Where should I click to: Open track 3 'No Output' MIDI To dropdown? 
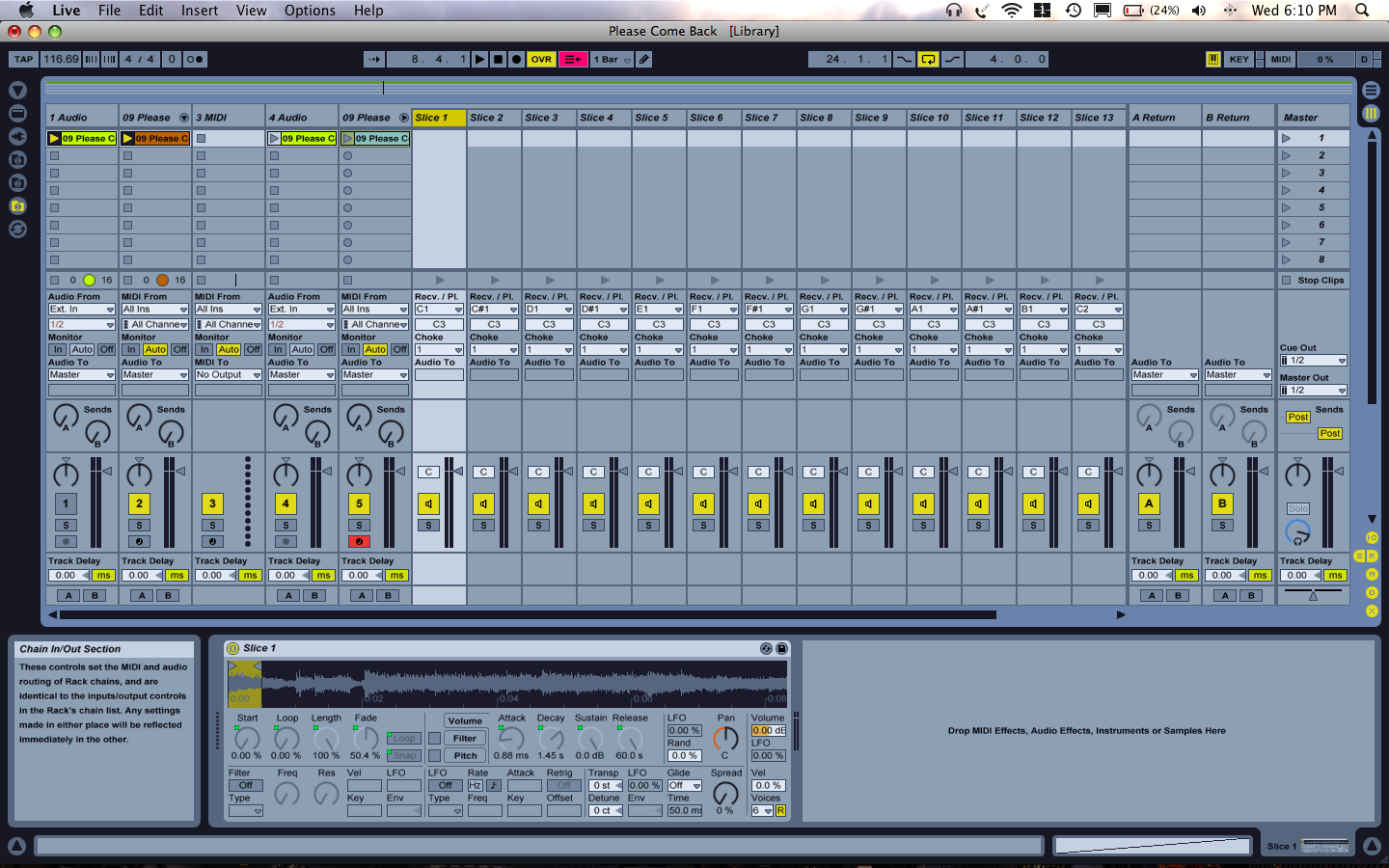coord(228,374)
